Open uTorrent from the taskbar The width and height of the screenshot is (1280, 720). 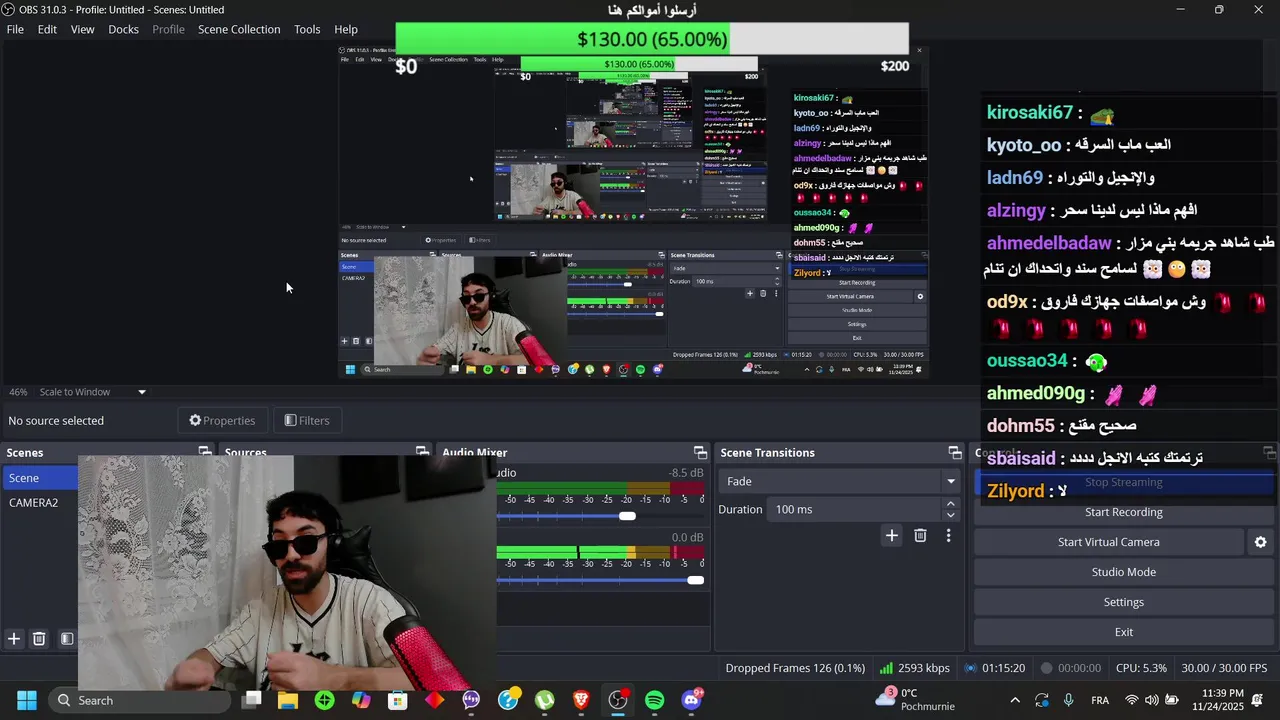[544, 700]
